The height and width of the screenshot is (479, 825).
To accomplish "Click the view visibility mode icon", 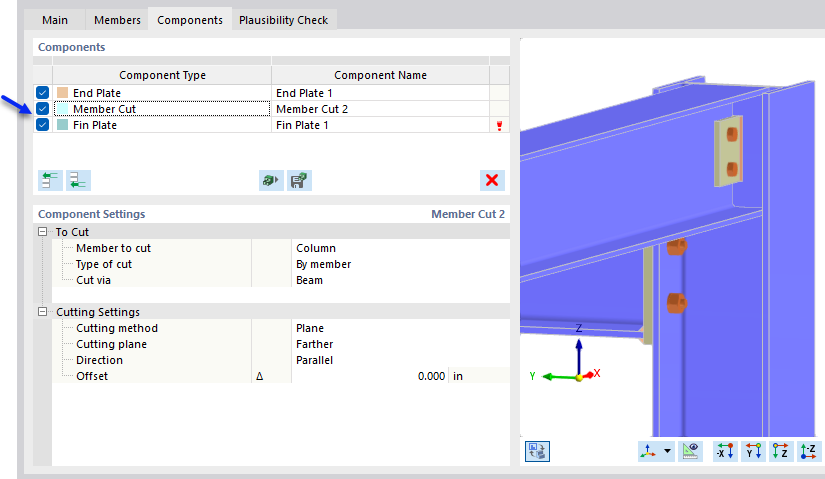I will click(690, 451).
